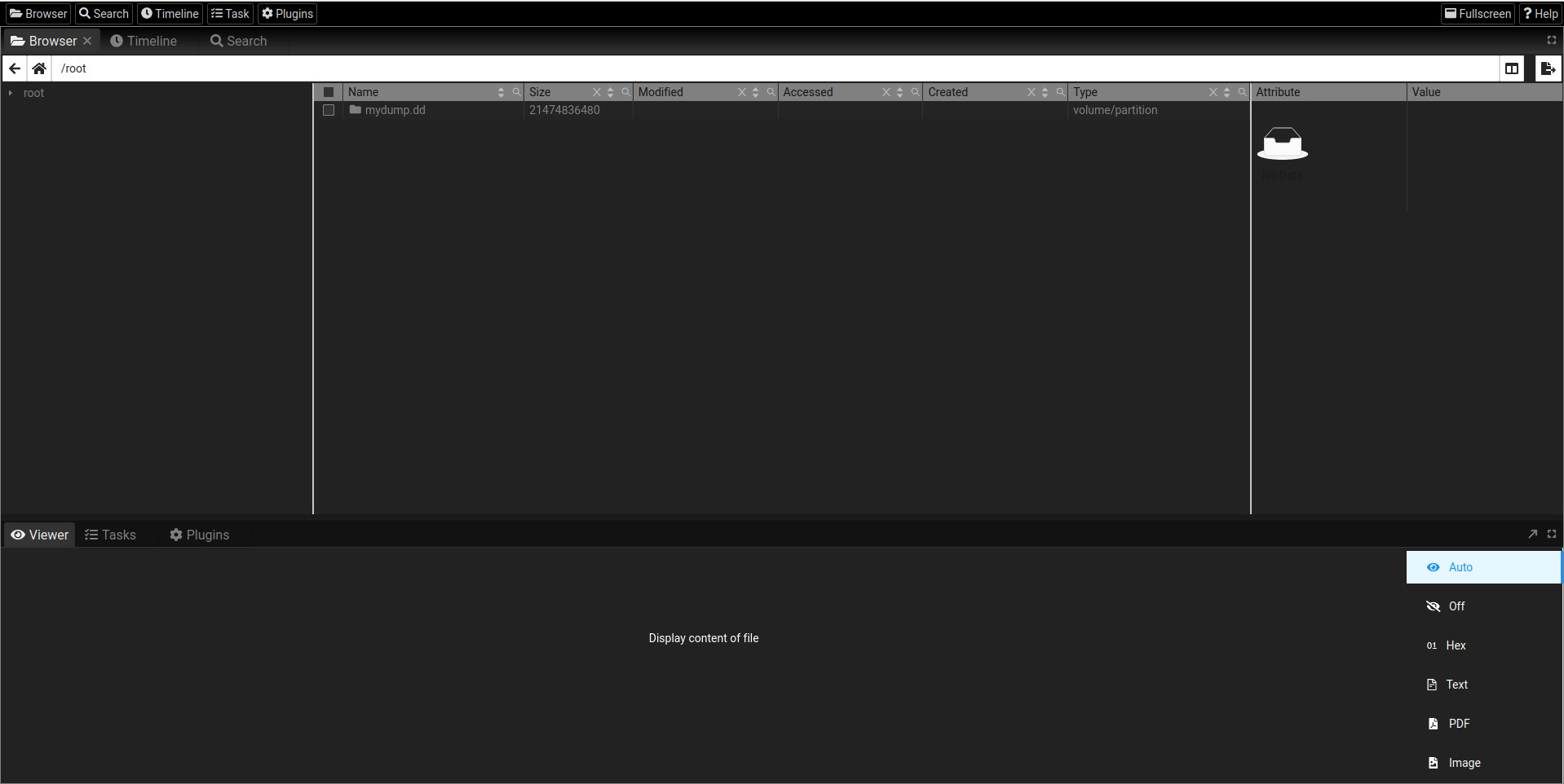Expand the root node in the tree
Screen dimensions: 1564x784
tap(10, 93)
